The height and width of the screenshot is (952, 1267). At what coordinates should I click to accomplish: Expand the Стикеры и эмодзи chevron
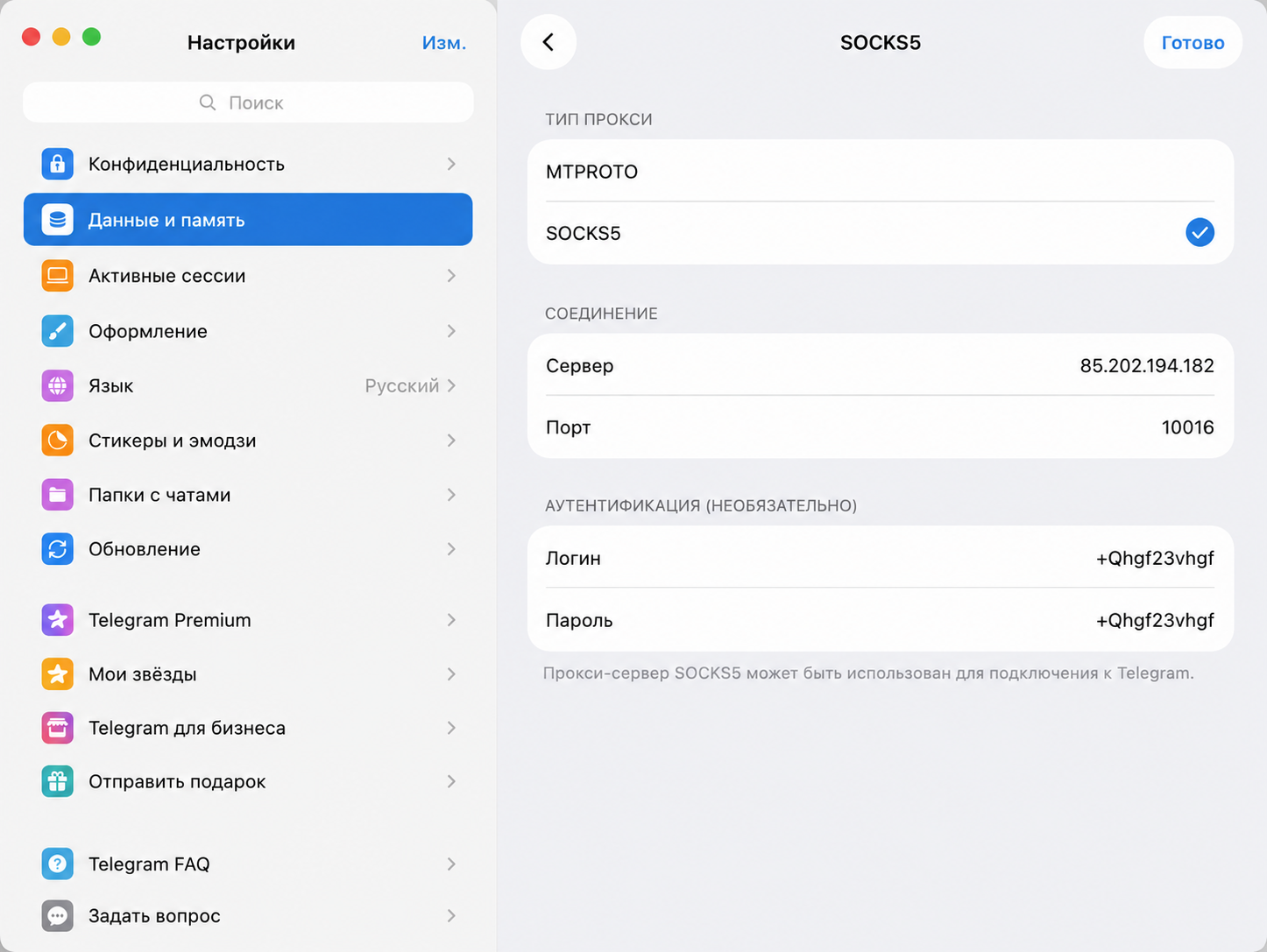click(451, 441)
